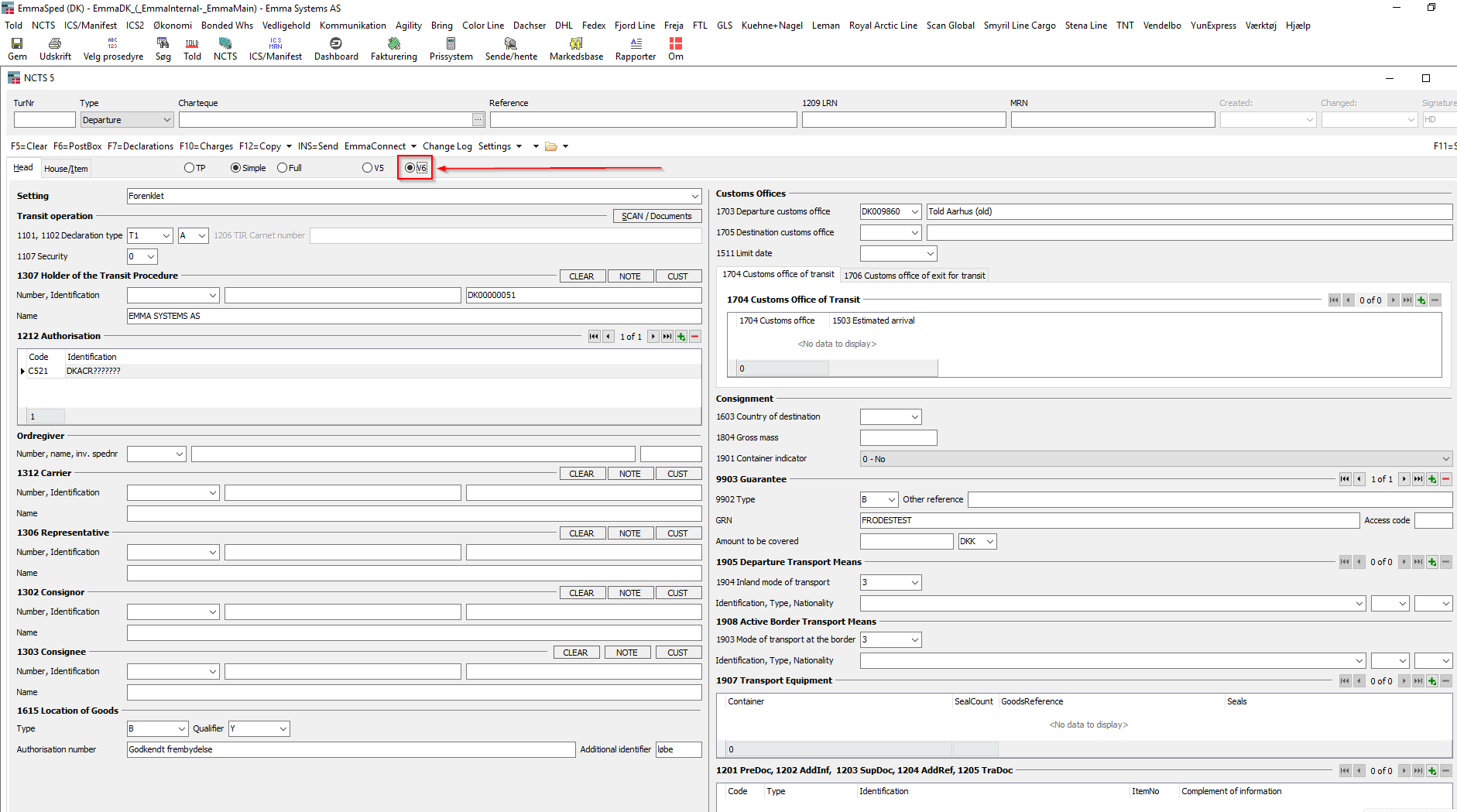
Task: Click the SCAN / Documents button
Action: pos(657,217)
